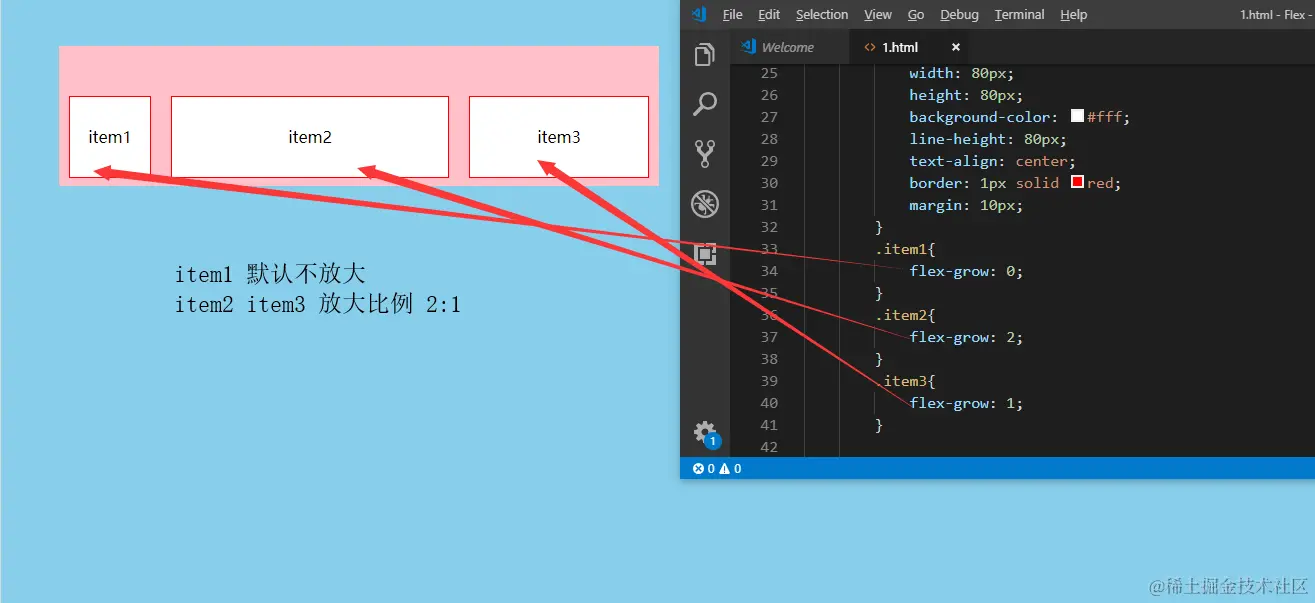Open the File menu
The height and width of the screenshot is (603, 1315).
tap(732, 15)
